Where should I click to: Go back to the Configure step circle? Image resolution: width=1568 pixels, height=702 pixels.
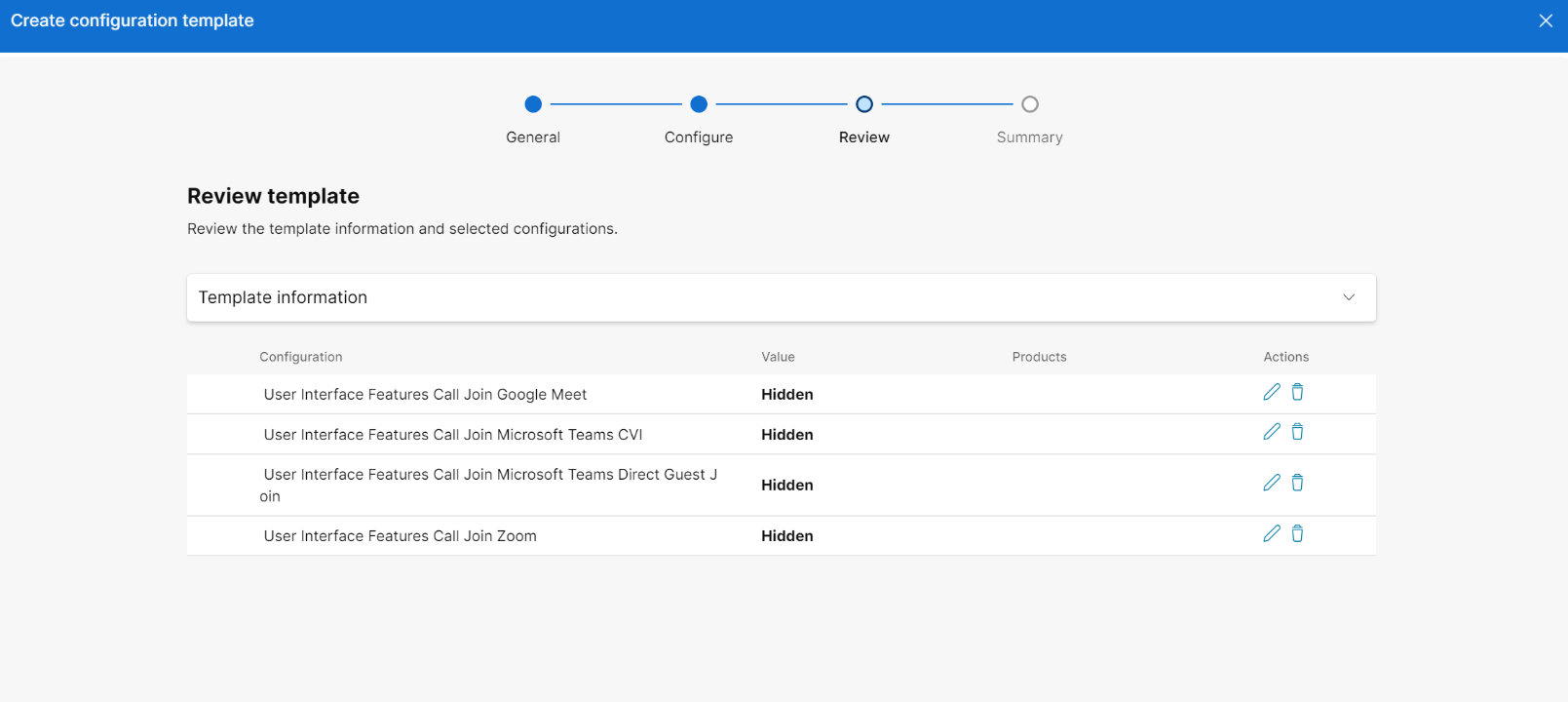[699, 104]
